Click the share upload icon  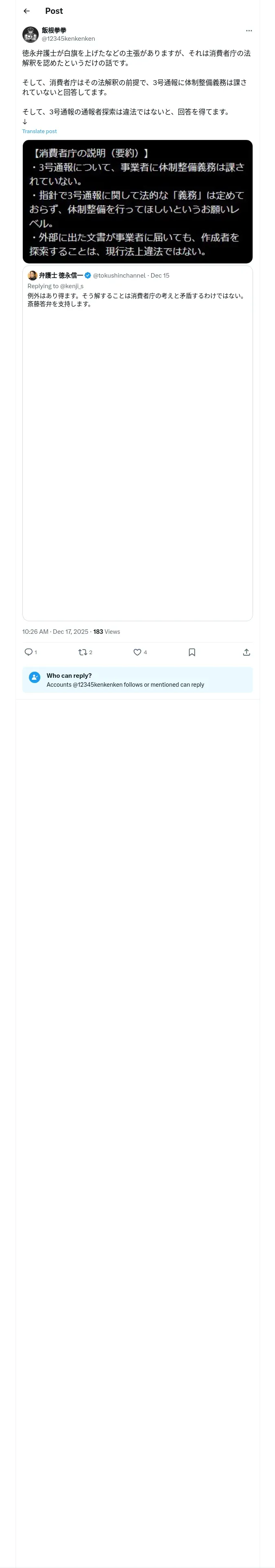[x=246, y=652]
